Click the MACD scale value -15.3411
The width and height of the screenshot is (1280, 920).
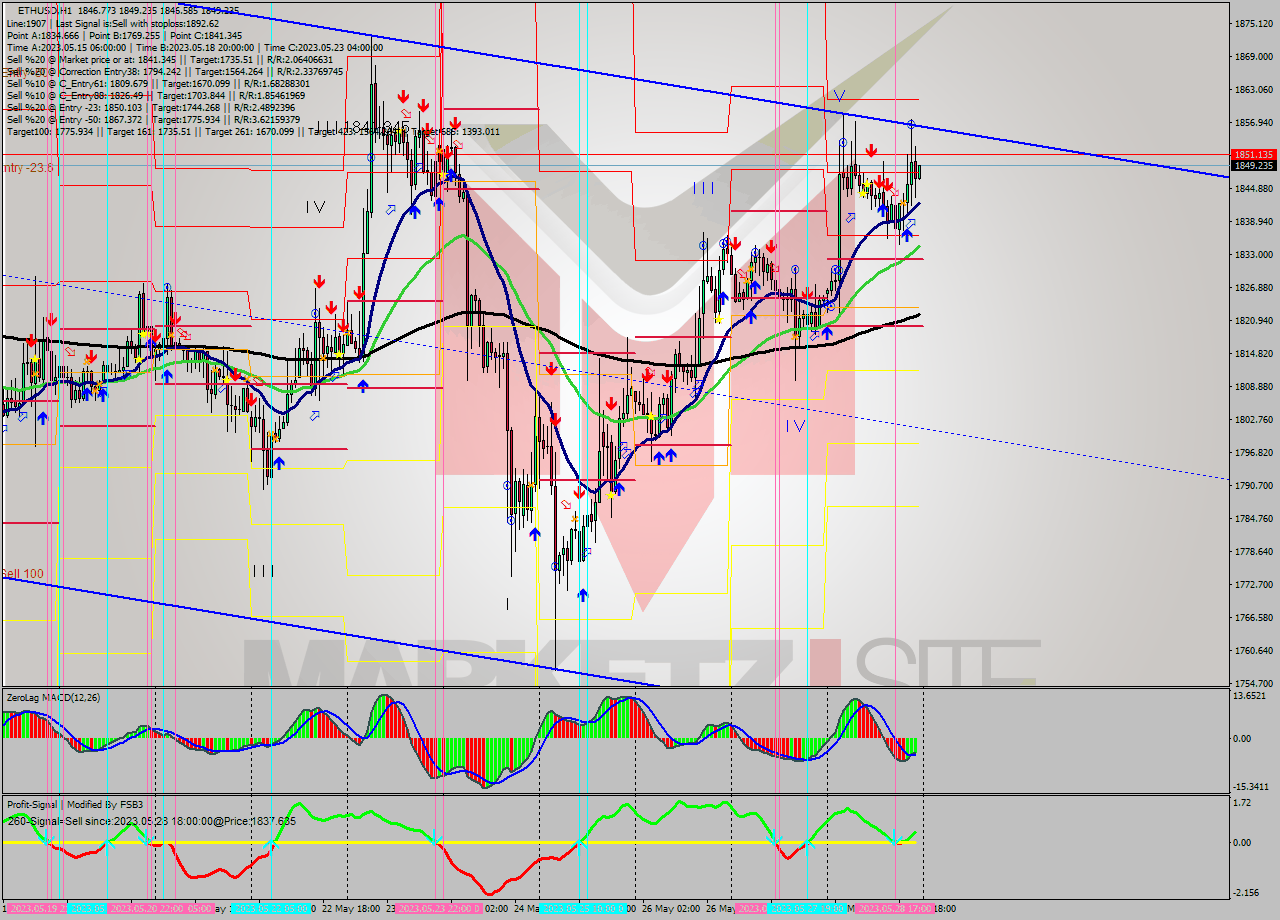point(1252,787)
